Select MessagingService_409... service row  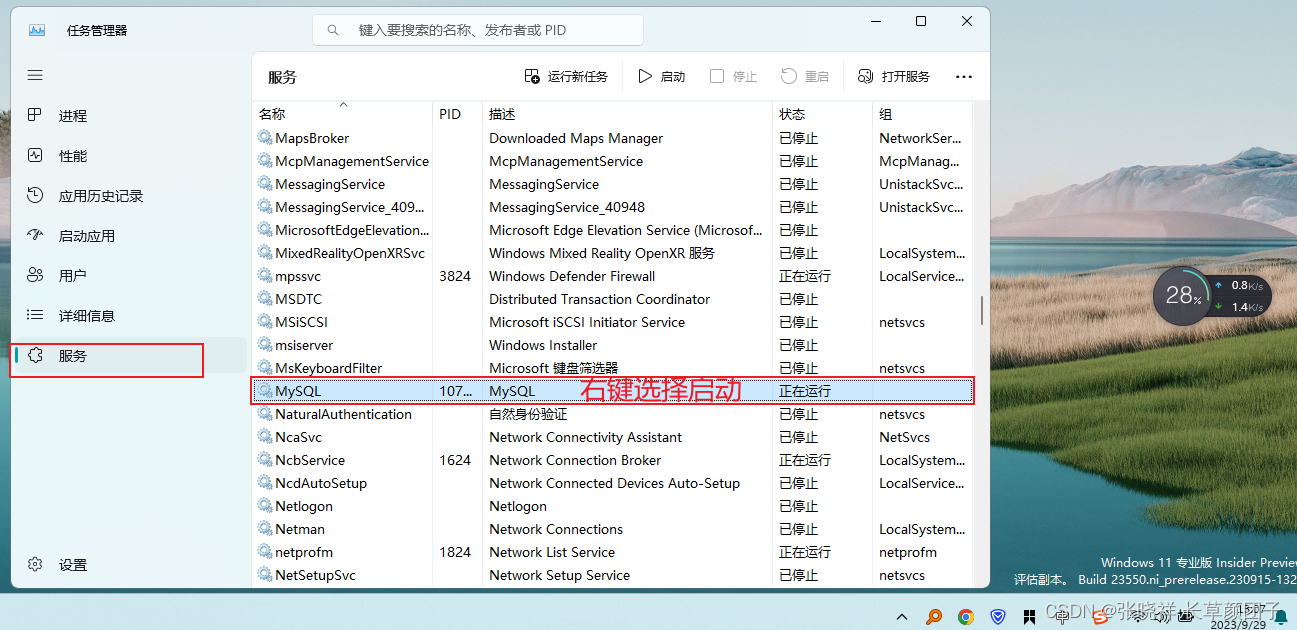(x=612, y=207)
